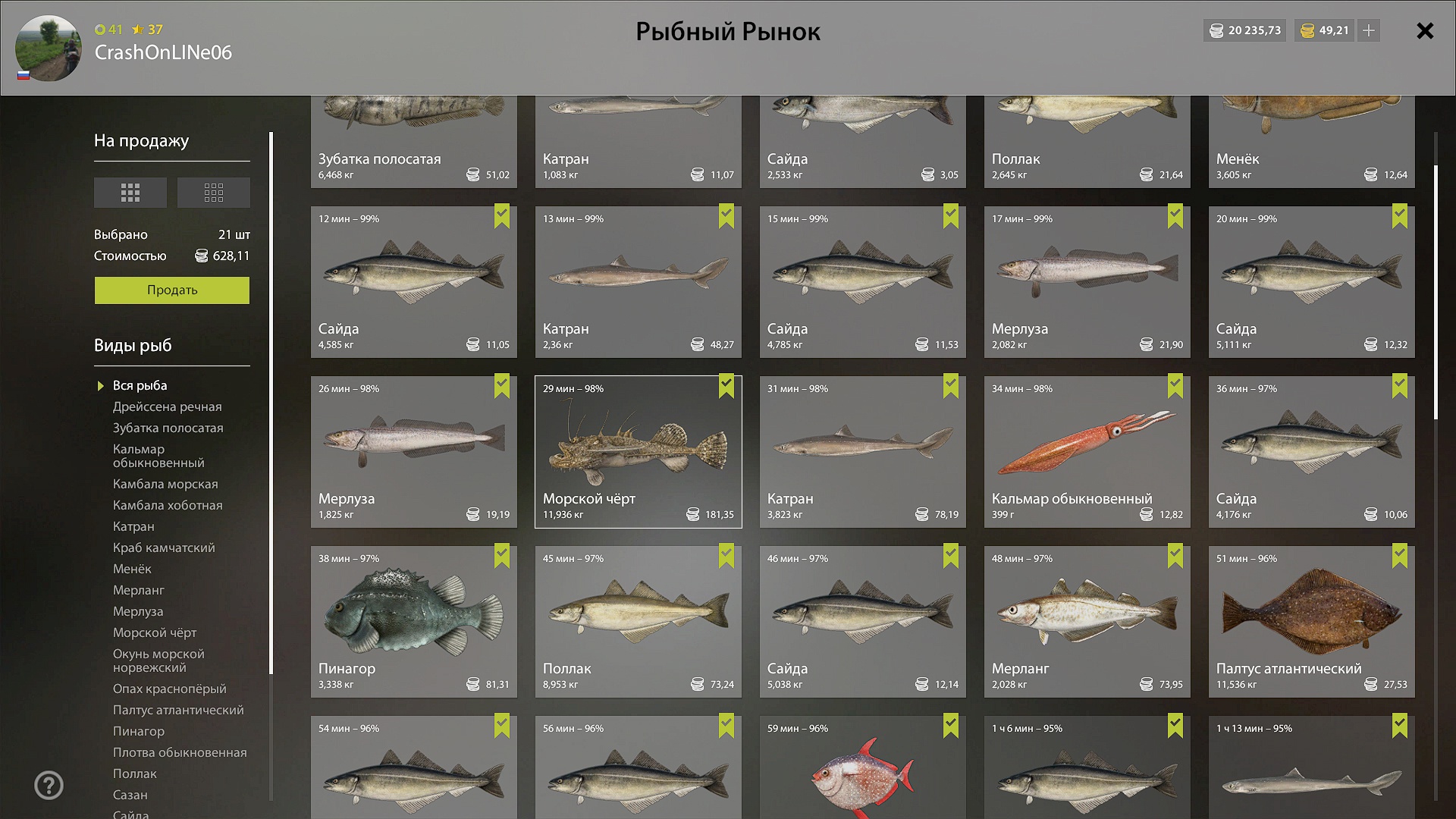The height and width of the screenshot is (819, 1456).
Task: Switch to small grid view icon
Action: coord(213,193)
